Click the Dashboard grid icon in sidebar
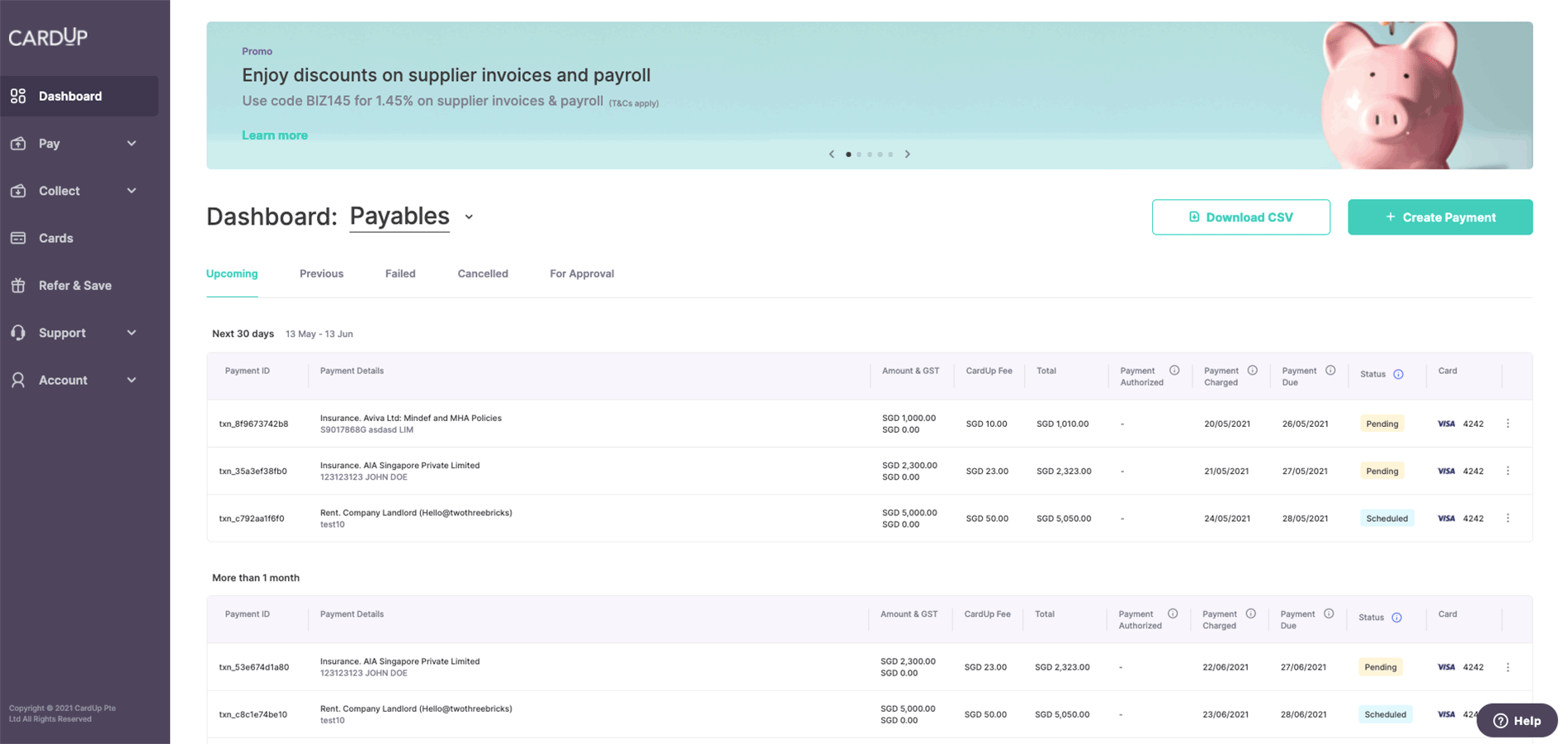Viewport: 1568px width, 744px height. [18, 96]
